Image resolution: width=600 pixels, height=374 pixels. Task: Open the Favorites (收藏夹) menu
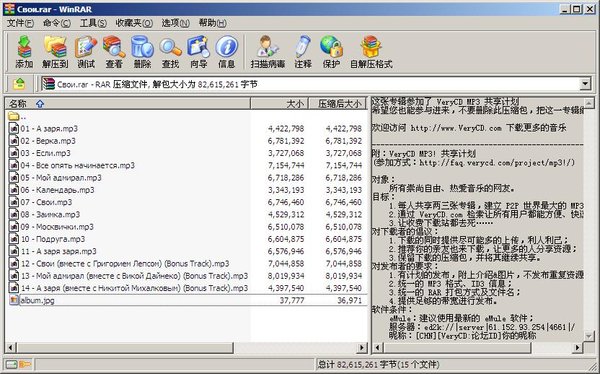point(134,23)
